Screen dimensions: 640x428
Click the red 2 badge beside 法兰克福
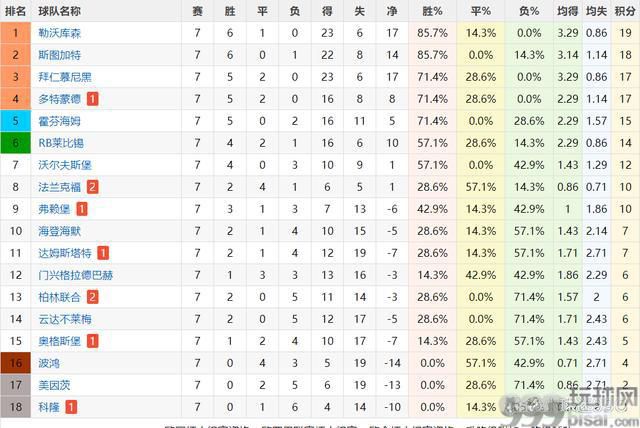click(x=93, y=187)
